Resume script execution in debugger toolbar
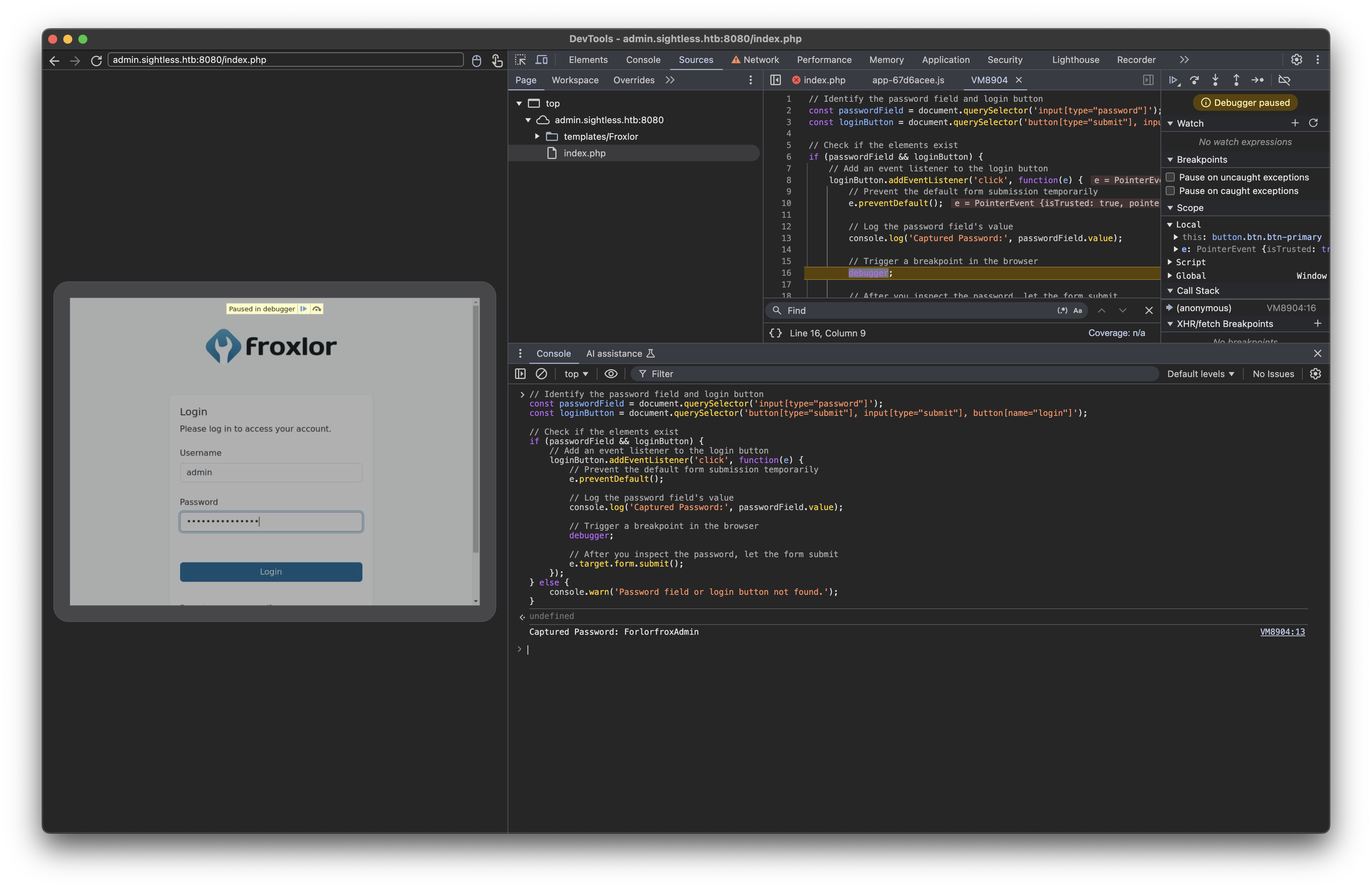The width and height of the screenshot is (1372, 889). pyautogui.click(x=1173, y=80)
